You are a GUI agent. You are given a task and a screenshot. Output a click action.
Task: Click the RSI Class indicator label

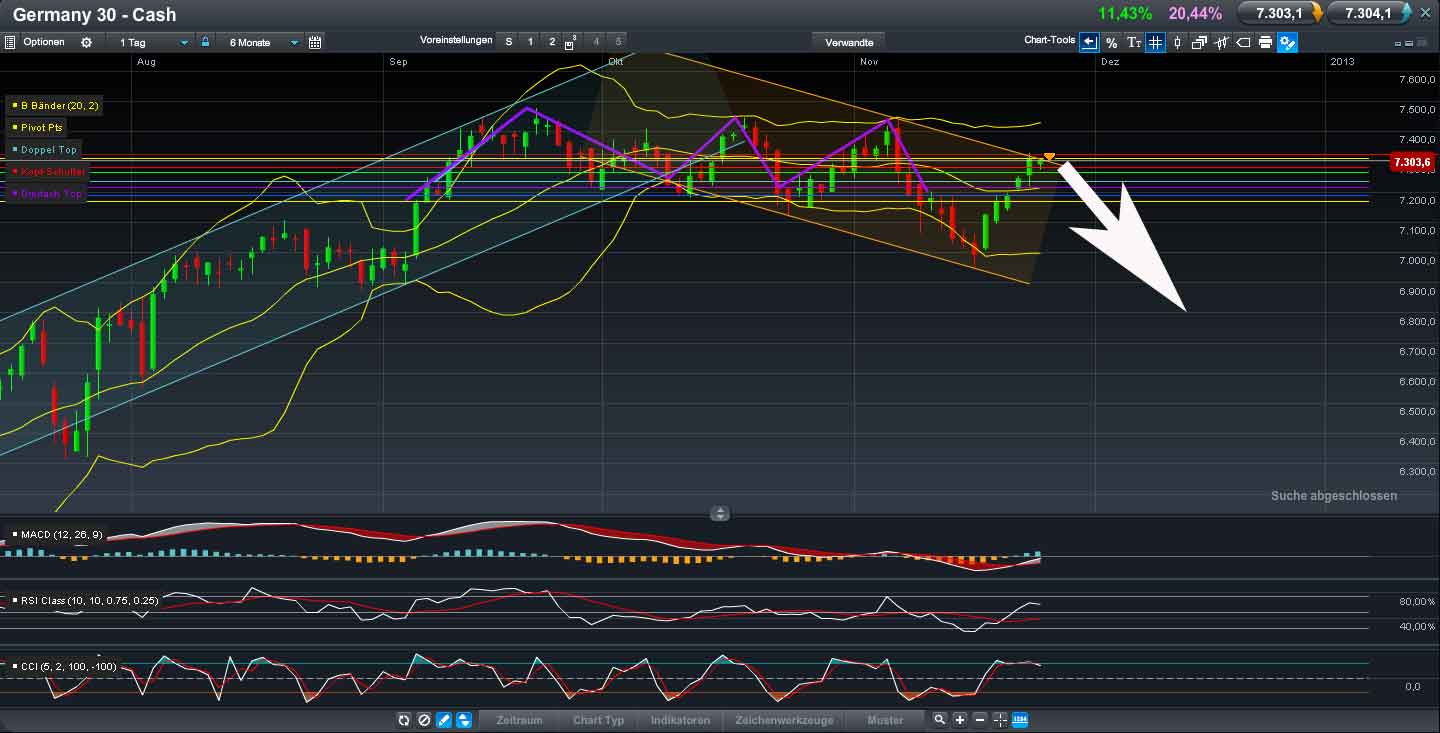[85, 601]
